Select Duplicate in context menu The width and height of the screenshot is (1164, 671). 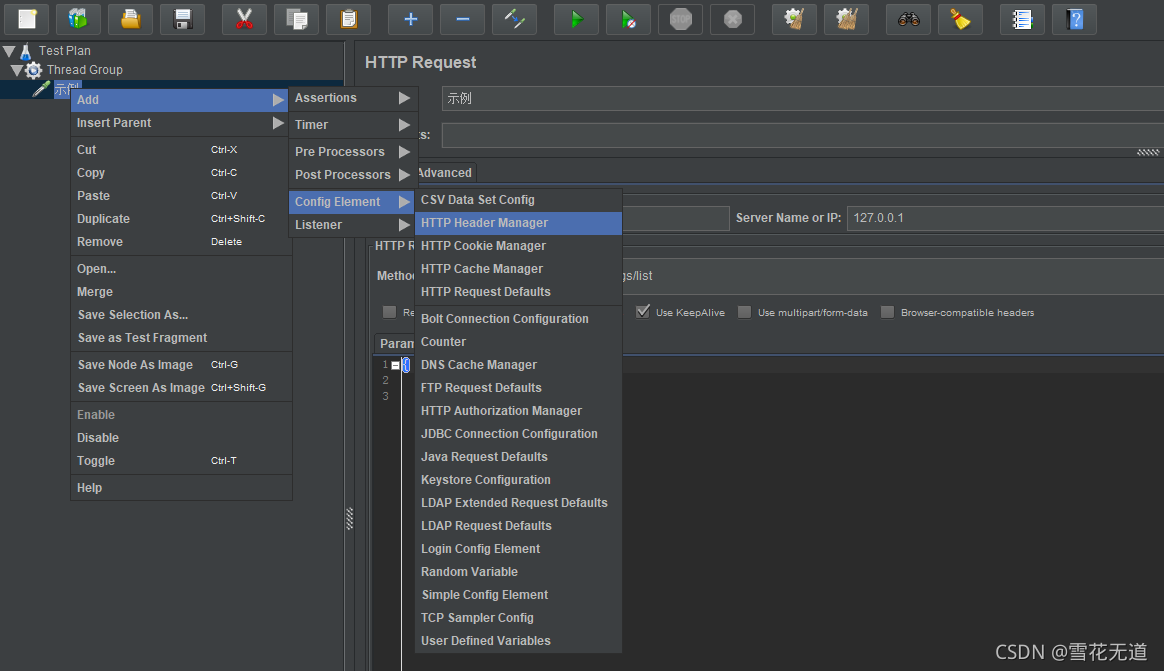180,218
